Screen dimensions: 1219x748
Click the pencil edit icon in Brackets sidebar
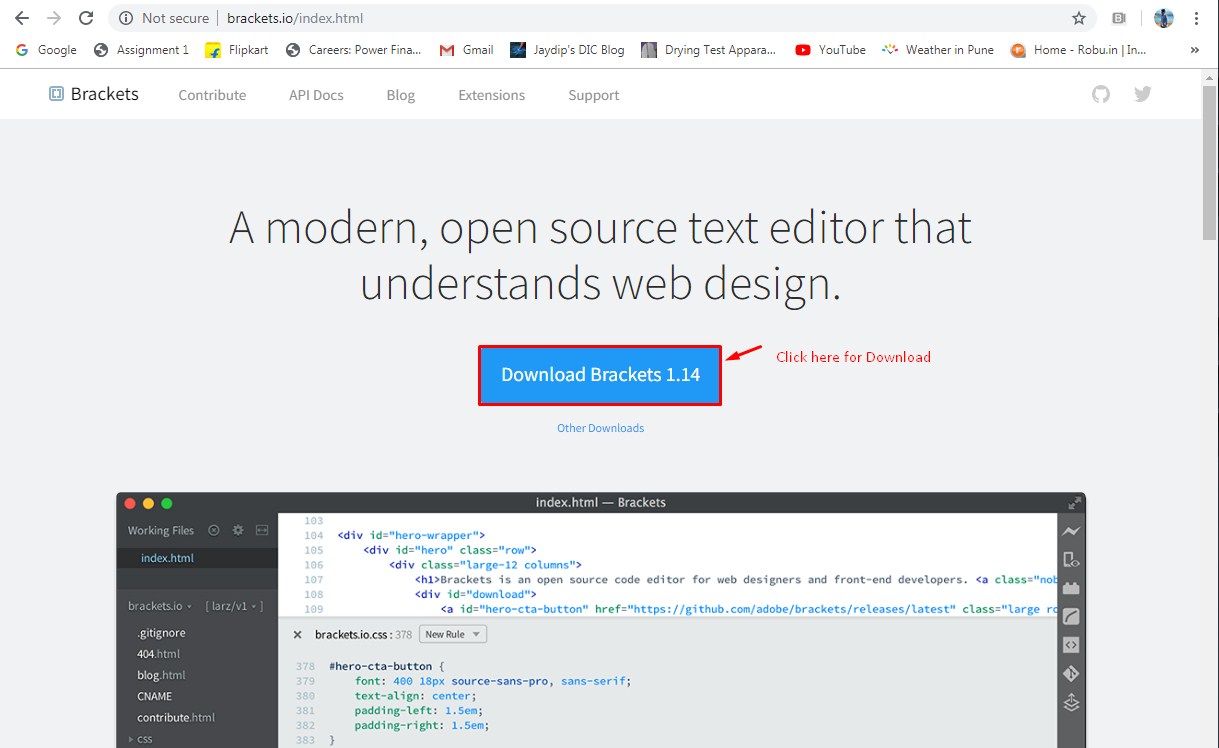pos(1071,616)
